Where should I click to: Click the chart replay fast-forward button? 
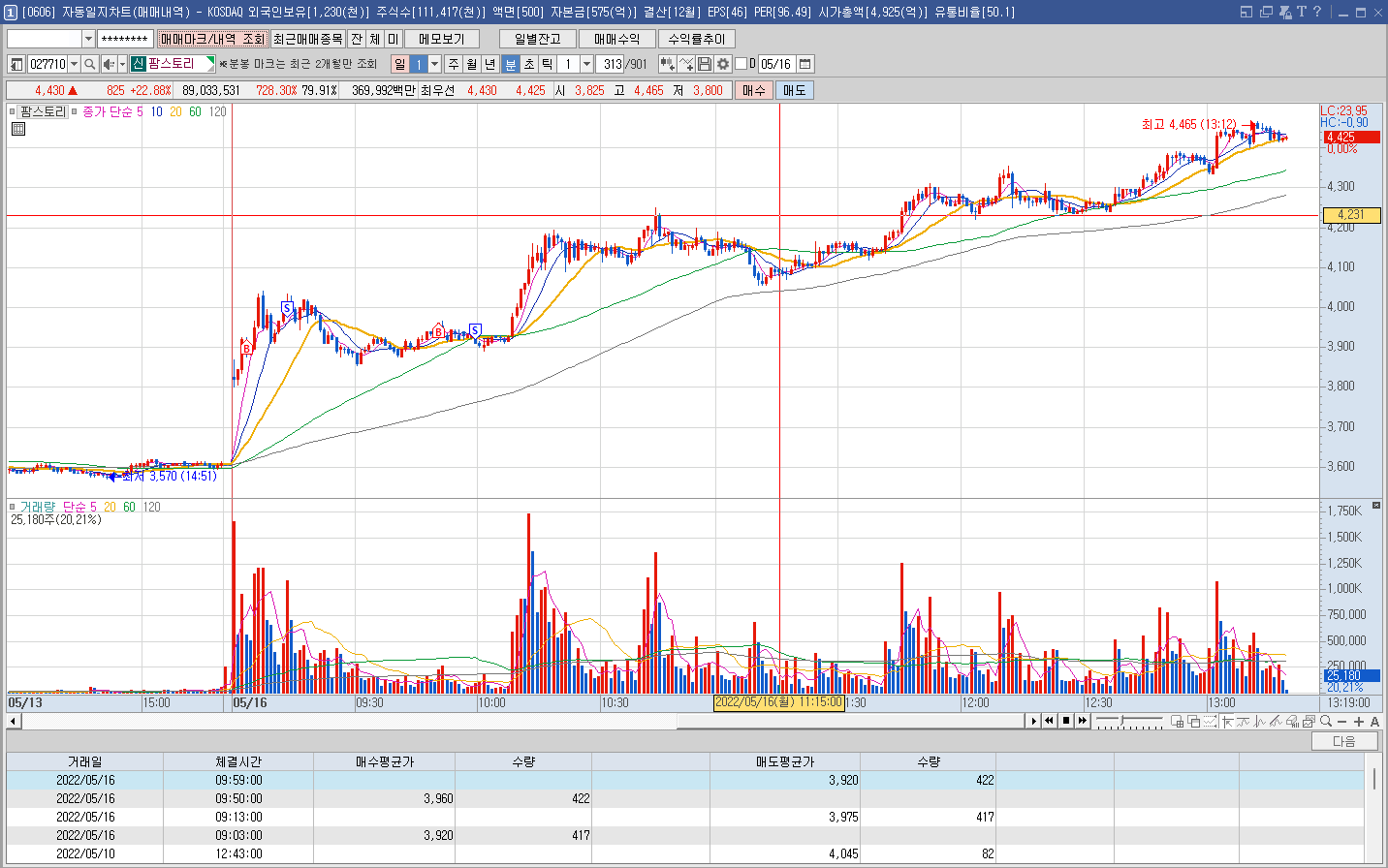point(1083,721)
